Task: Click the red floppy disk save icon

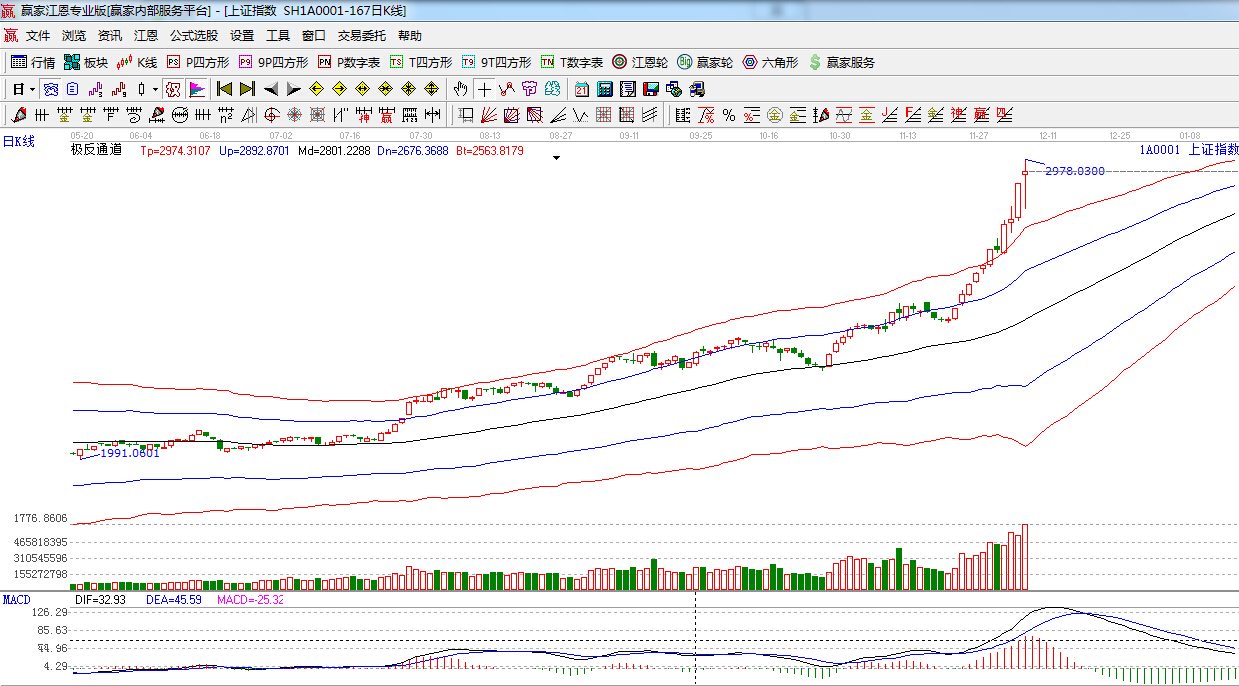Action: click(651, 89)
